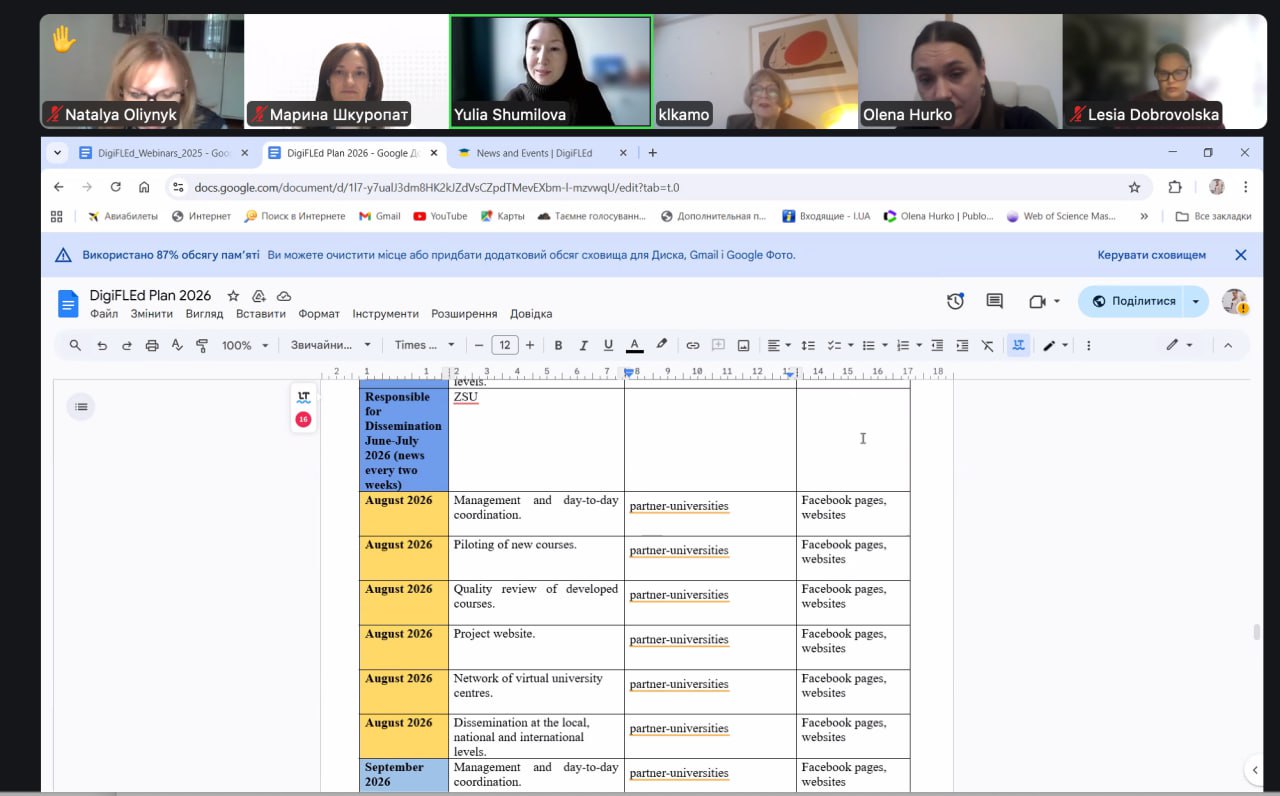The image size is (1280, 796).
Task: Toggle bold formatting
Action: click(x=558, y=345)
